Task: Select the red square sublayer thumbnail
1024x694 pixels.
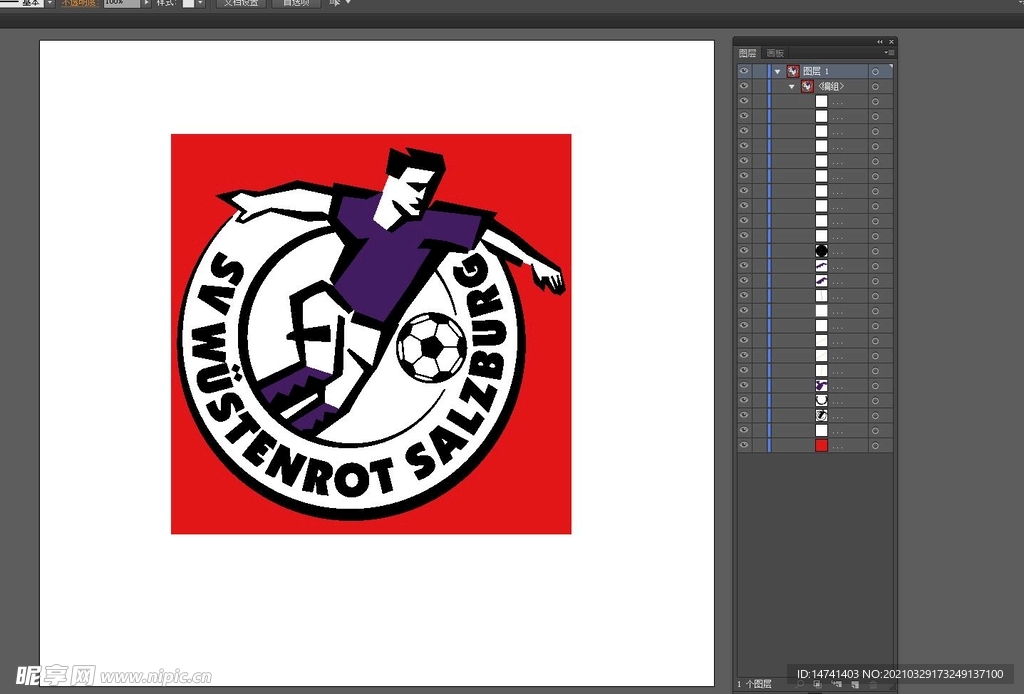Action: click(x=822, y=445)
